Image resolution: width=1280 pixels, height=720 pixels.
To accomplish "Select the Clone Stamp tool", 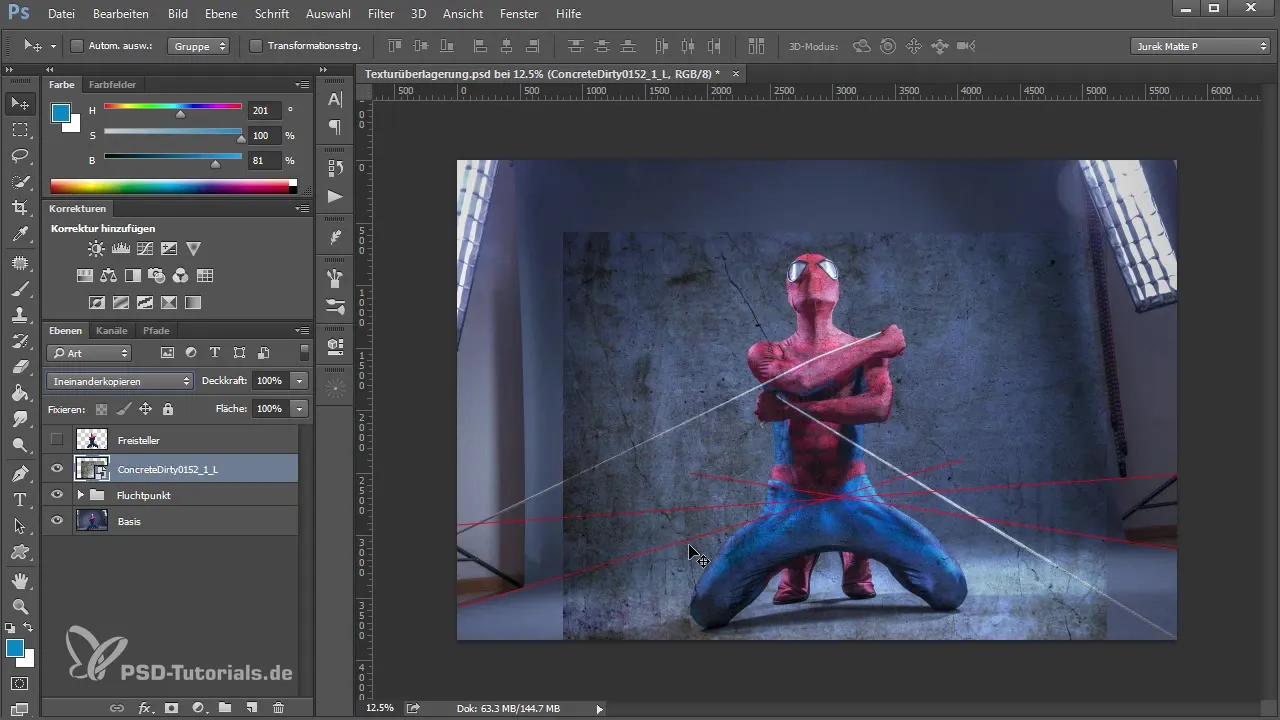I will [x=20, y=314].
